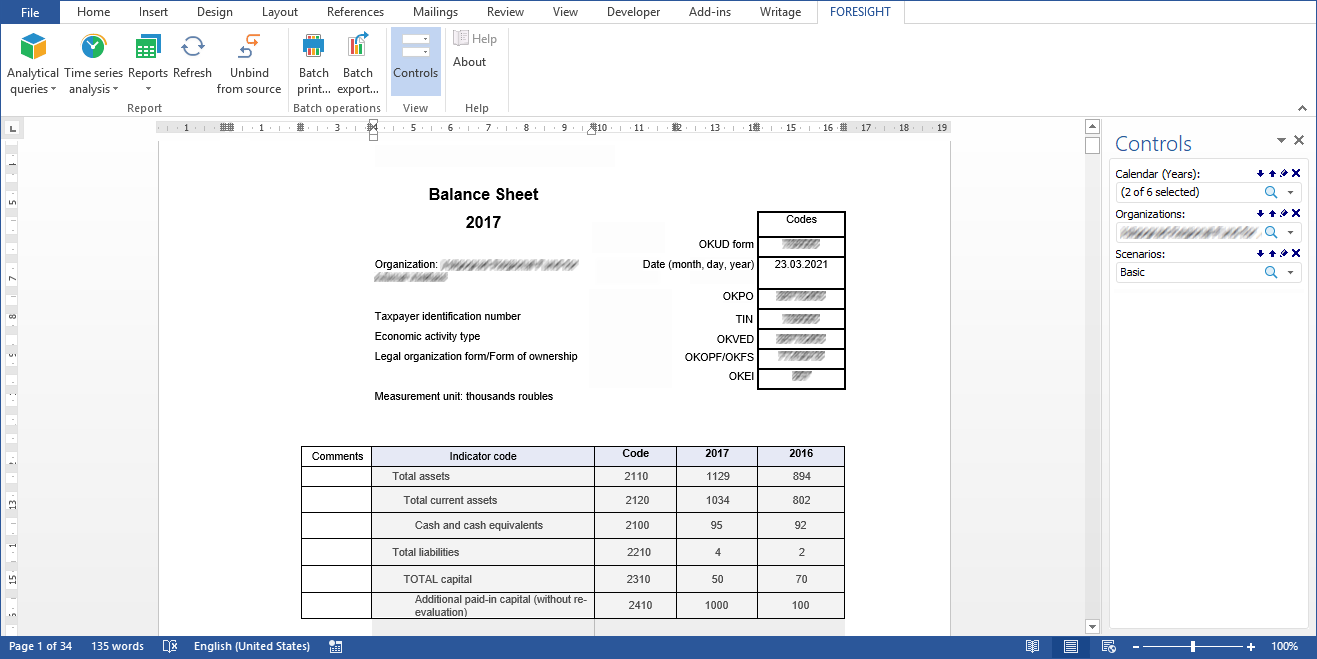
Task: Switch to Read Mode view
Action: tap(1033, 647)
